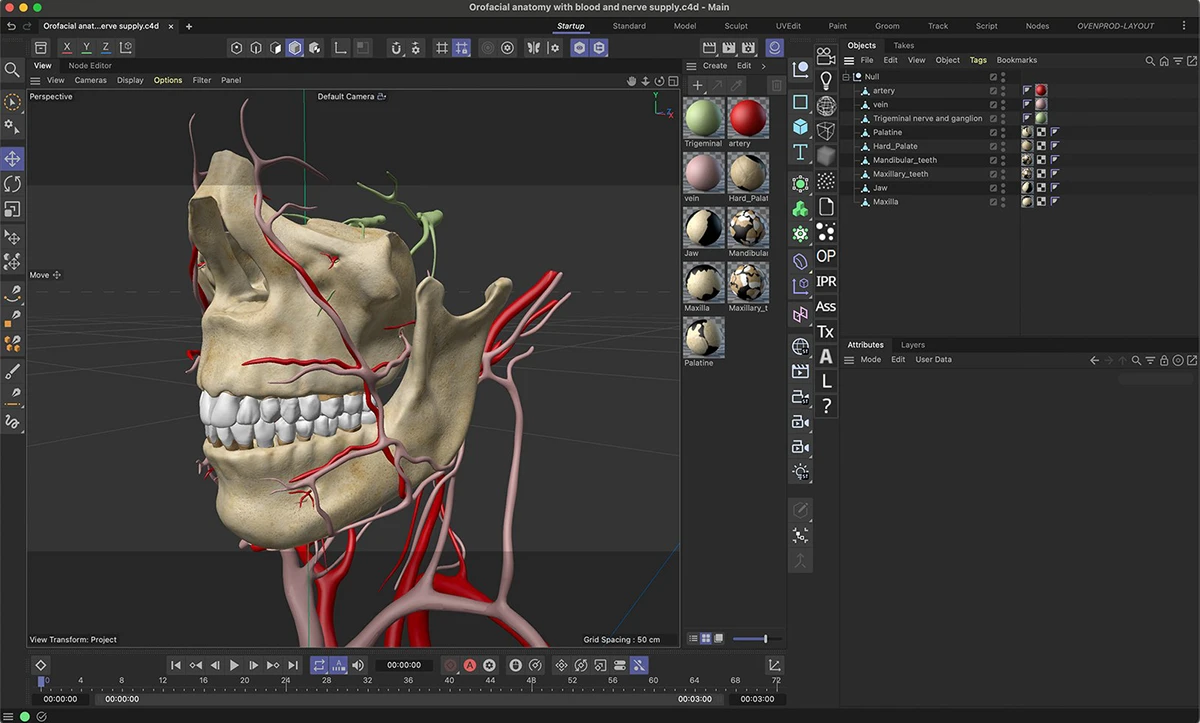
Task: Select the Move tool in left toolbar
Action: [x=12, y=159]
